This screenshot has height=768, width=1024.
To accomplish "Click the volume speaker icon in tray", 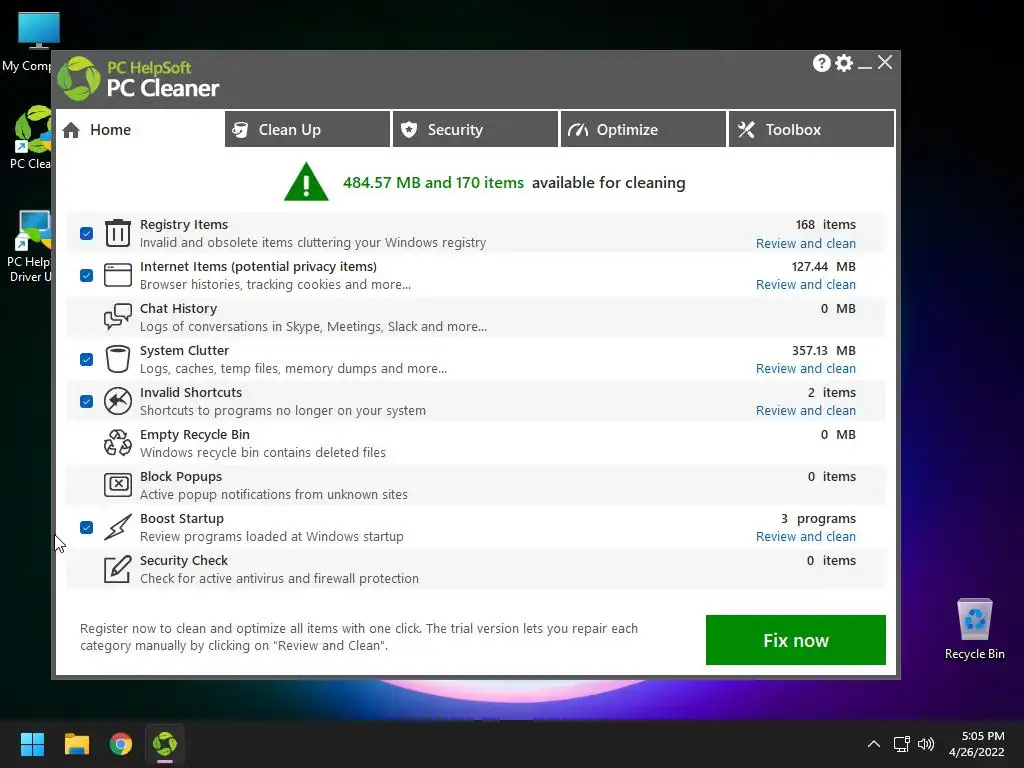I will 926,744.
